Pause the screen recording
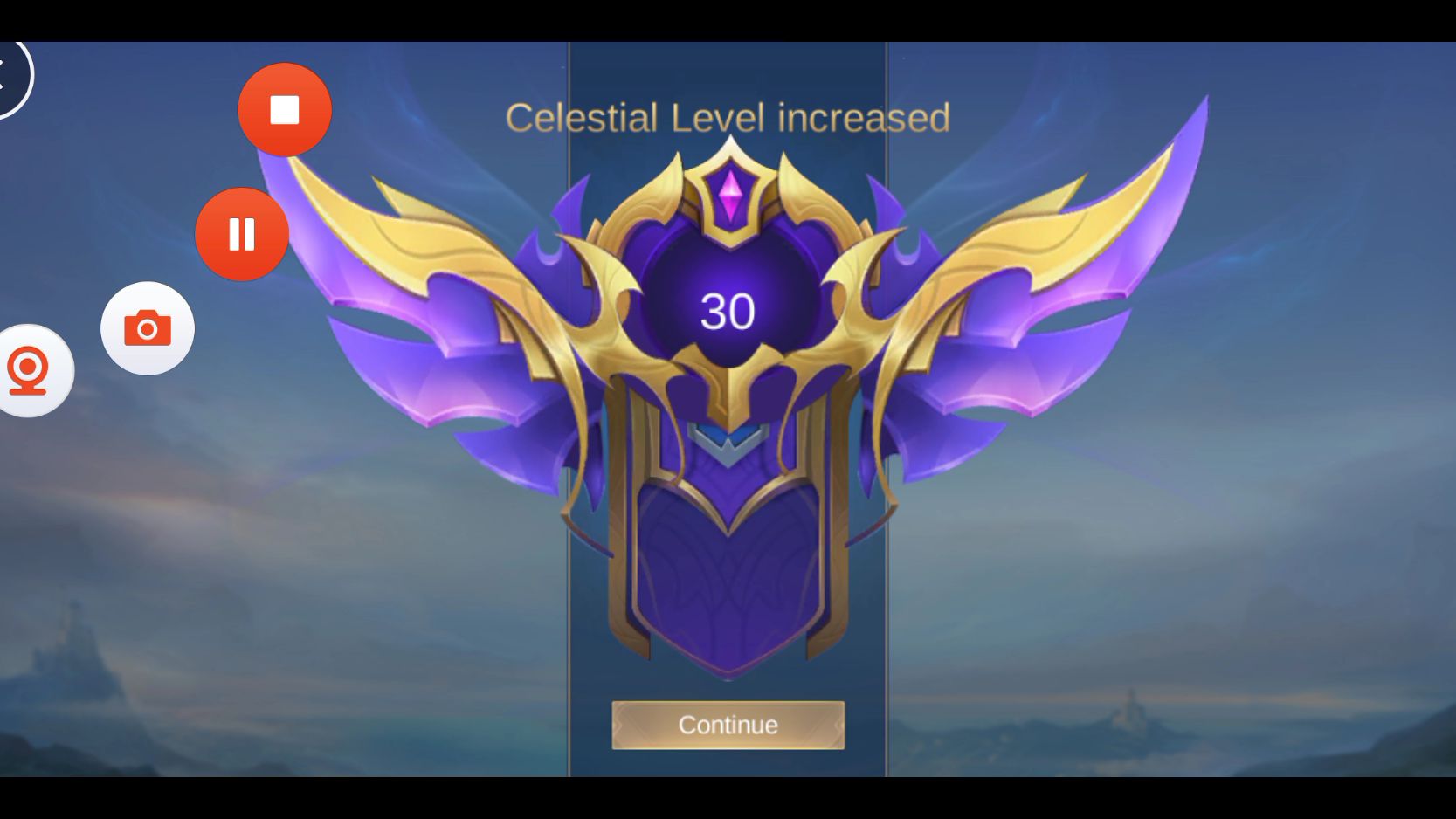Viewport: 1456px width, 819px height. point(242,234)
